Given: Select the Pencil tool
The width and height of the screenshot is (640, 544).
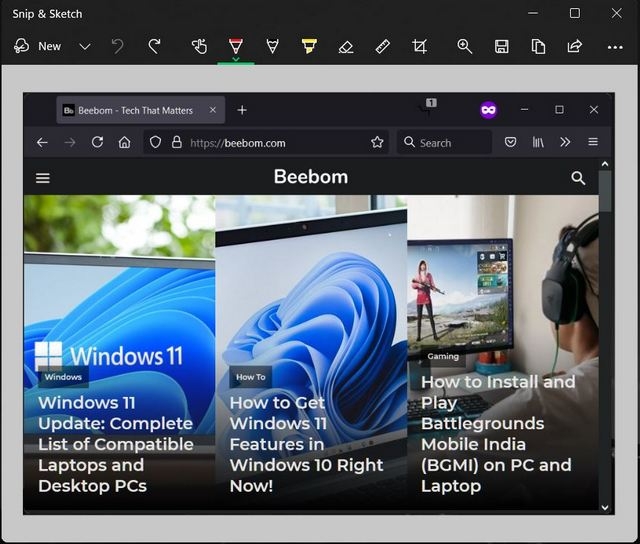Looking at the screenshot, I should (x=272, y=46).
